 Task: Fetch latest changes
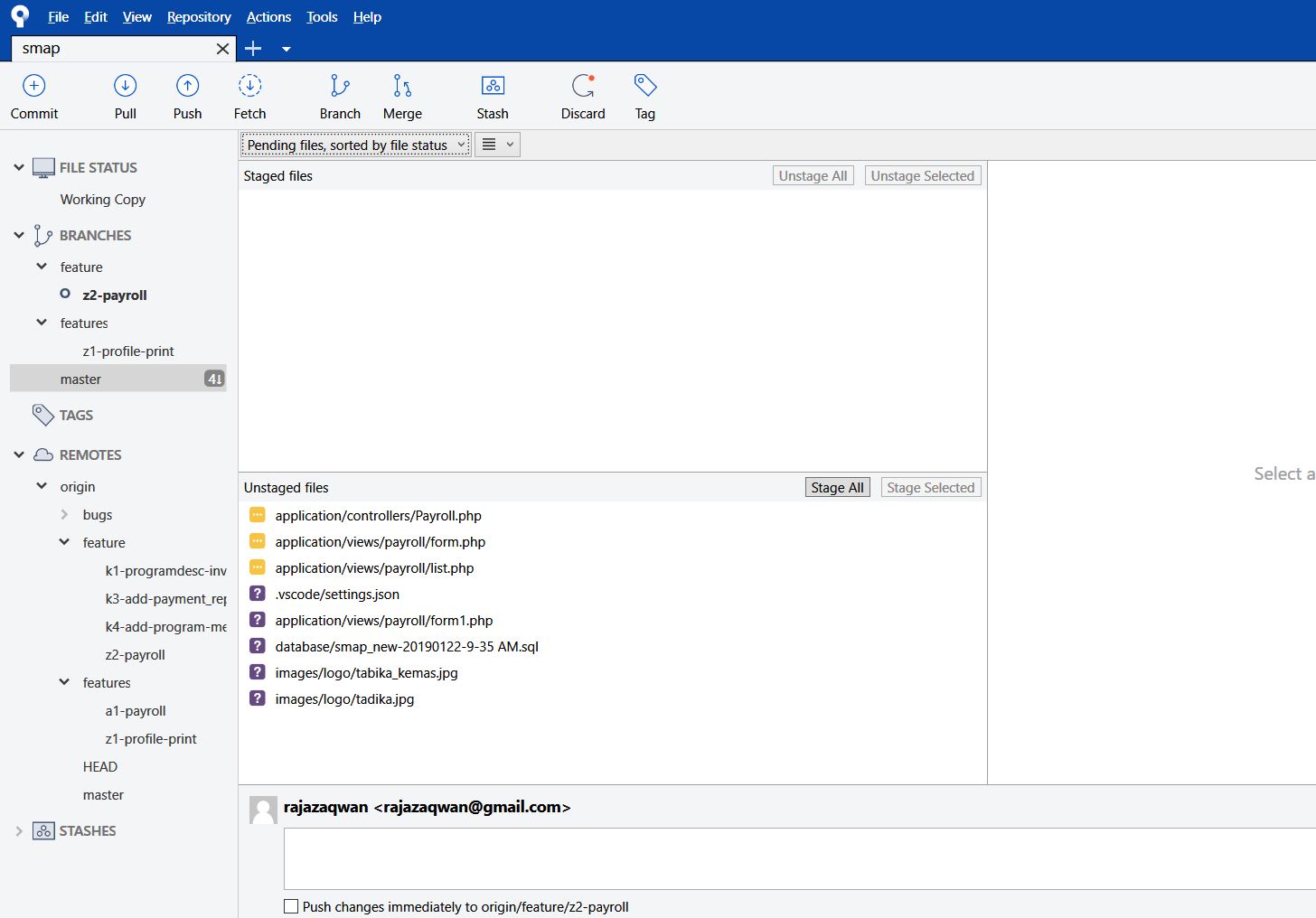tap(249, 95)
